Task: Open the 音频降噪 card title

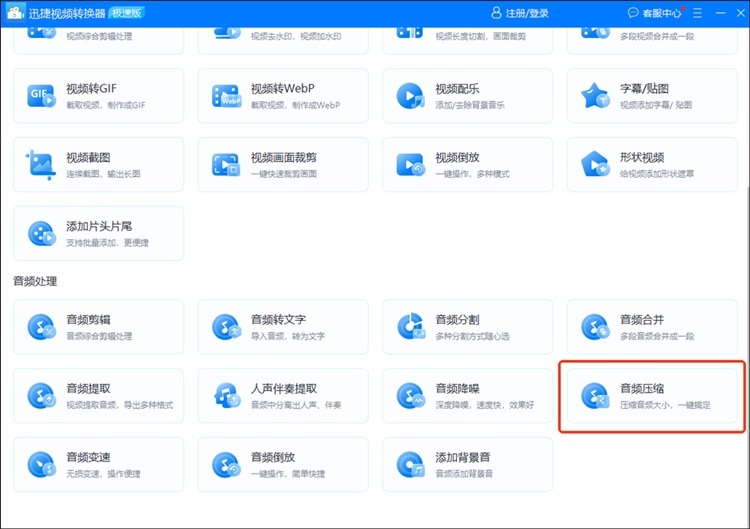Action: (457, 388)
